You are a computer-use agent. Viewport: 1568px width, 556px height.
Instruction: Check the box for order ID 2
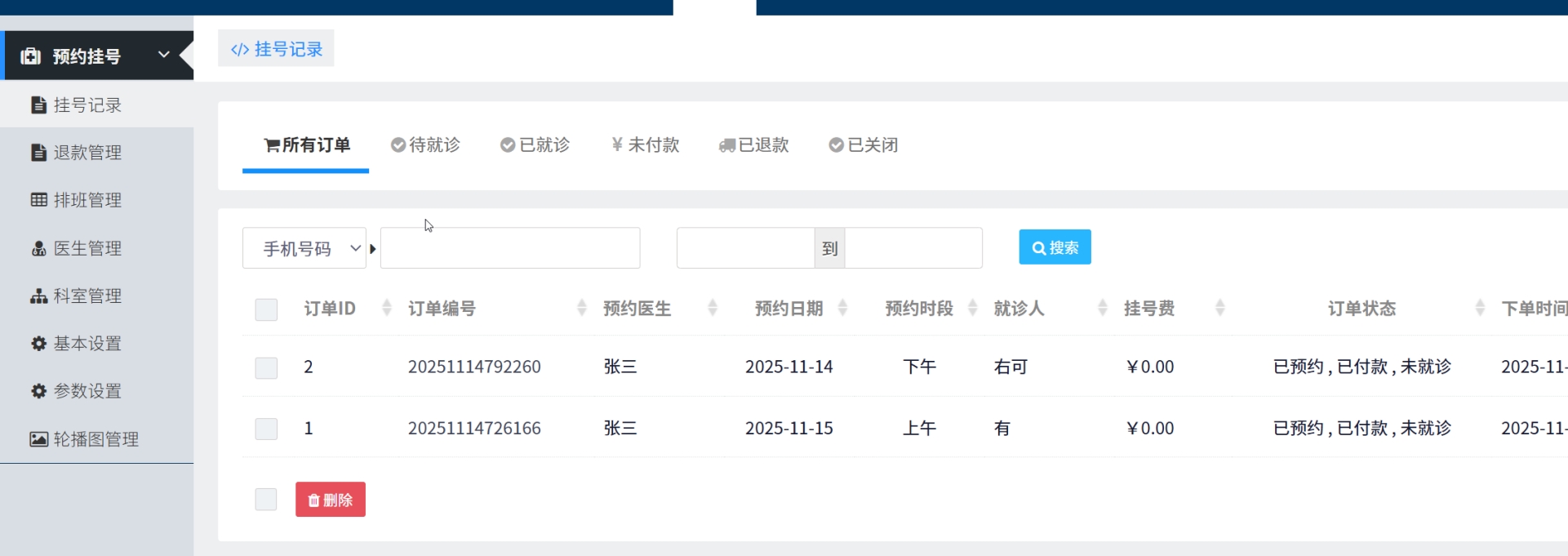click(x=266, y=367)
